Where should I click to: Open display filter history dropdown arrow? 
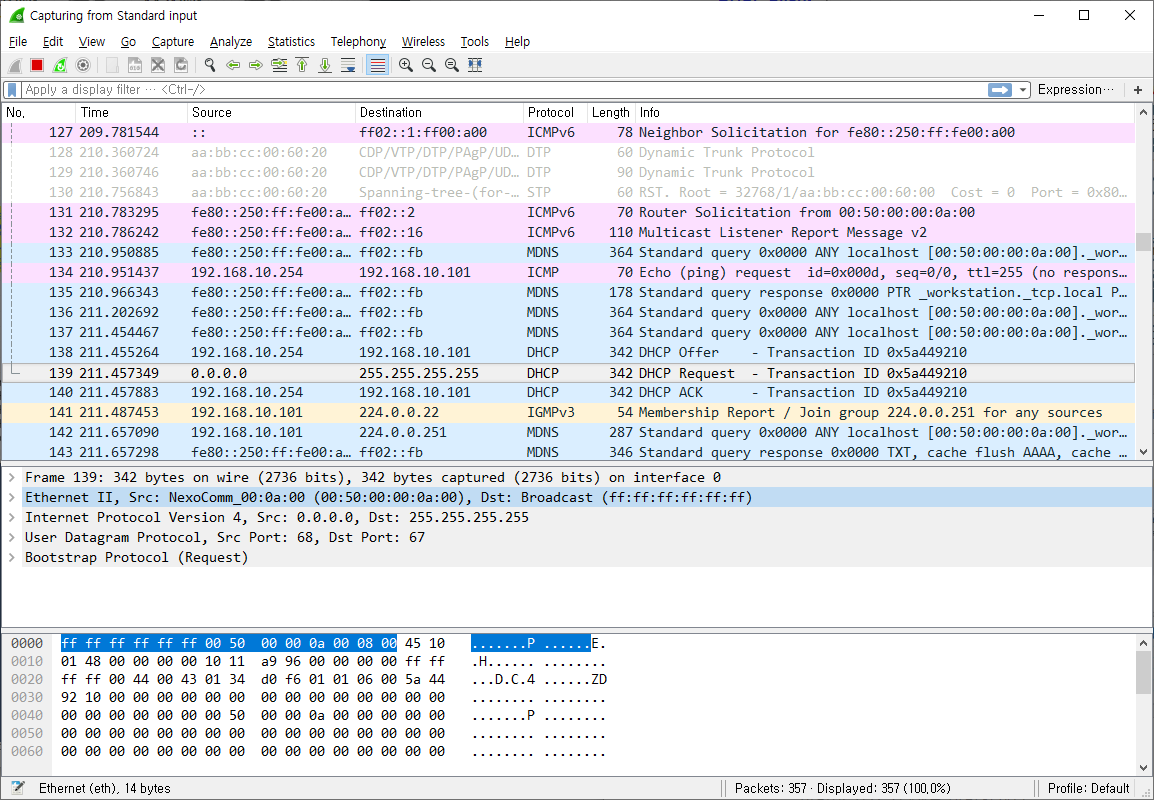click(1023, 90)
